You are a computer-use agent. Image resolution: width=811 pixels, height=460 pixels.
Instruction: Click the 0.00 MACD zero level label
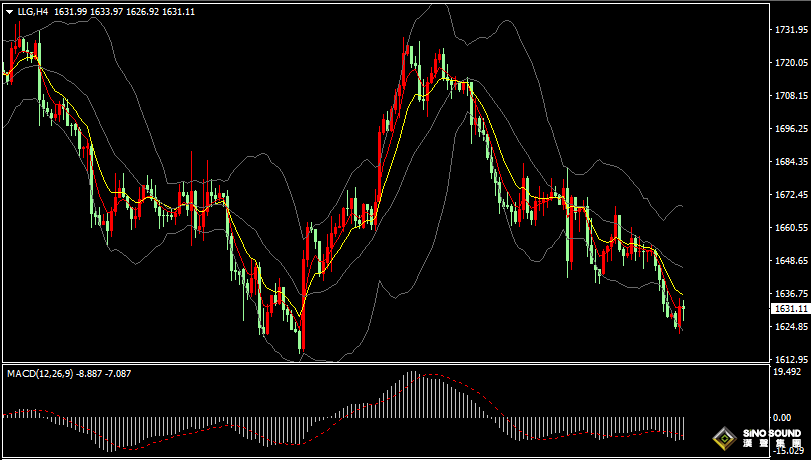(x=783, y=417)
